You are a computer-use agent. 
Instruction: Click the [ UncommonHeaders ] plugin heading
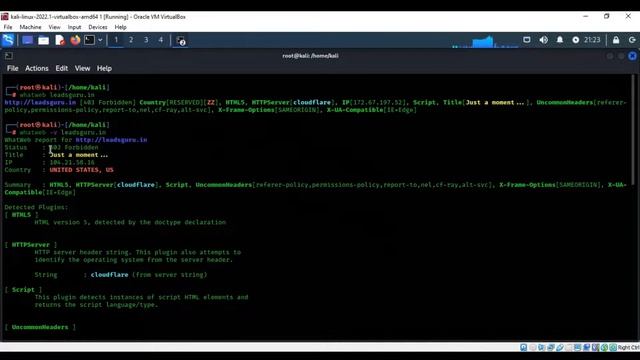(40, 327)
